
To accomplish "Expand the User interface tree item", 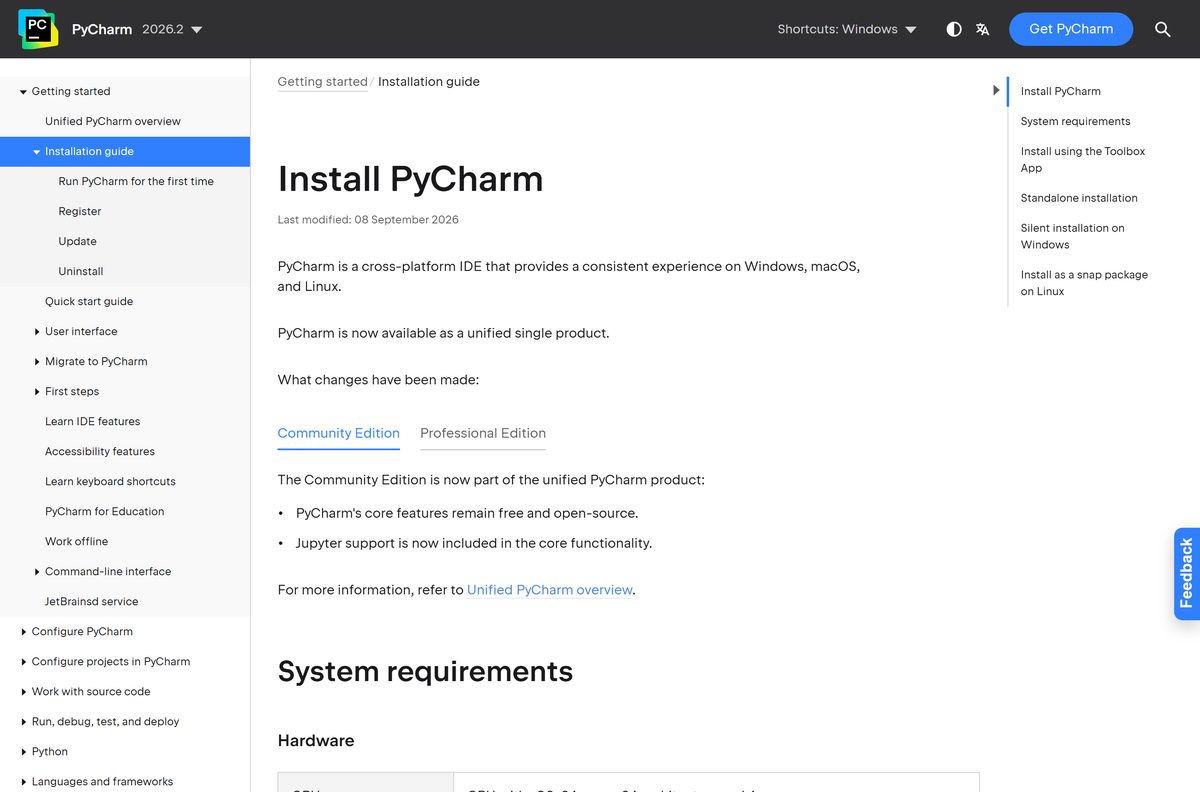I will (37, 331).
